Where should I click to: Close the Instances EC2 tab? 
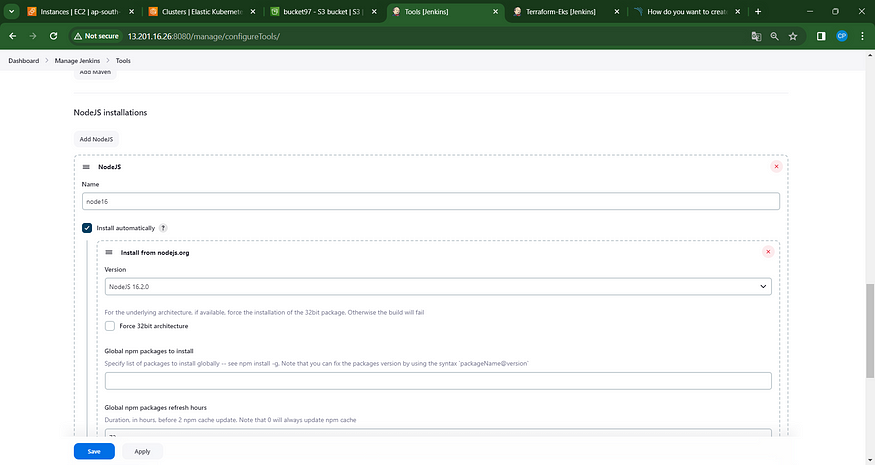pyautogui.click(x=131, y=11)
